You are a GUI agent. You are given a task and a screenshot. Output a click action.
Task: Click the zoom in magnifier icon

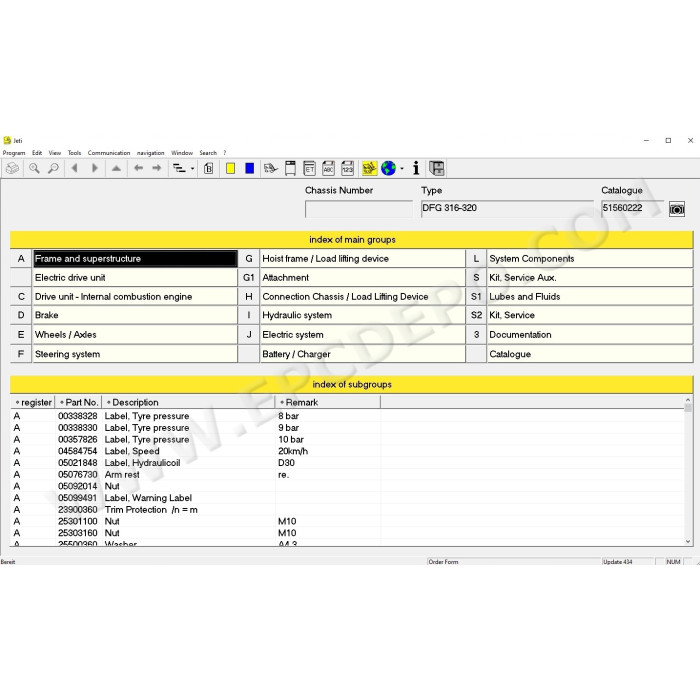[34, 168]
